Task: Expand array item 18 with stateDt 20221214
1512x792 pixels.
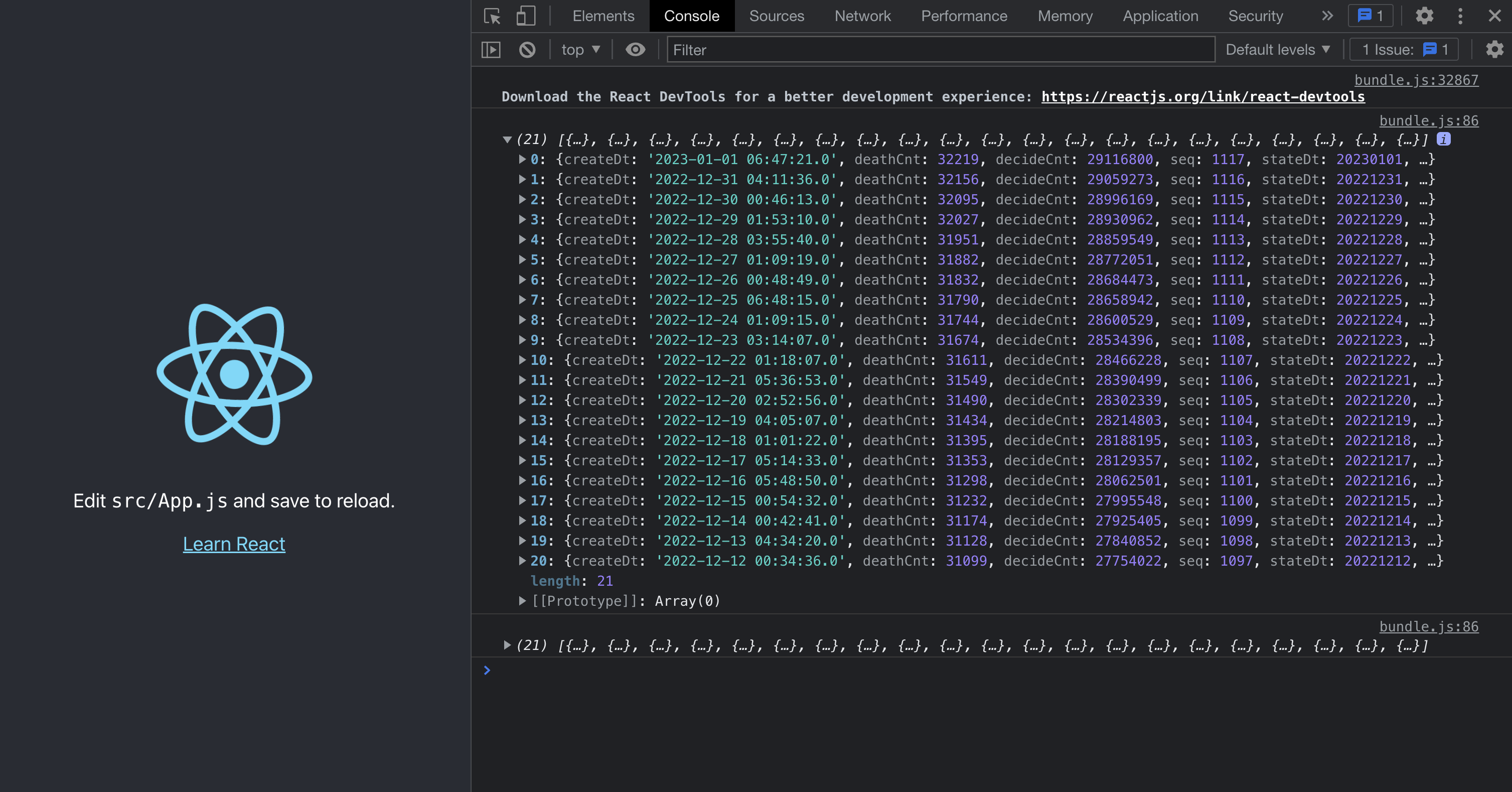Action: 522,520
